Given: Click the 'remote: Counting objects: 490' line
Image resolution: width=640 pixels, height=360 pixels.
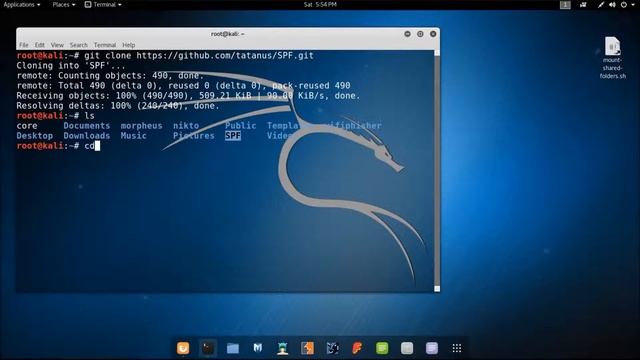Looking at the screenshot, I should (x=110, y=76).
